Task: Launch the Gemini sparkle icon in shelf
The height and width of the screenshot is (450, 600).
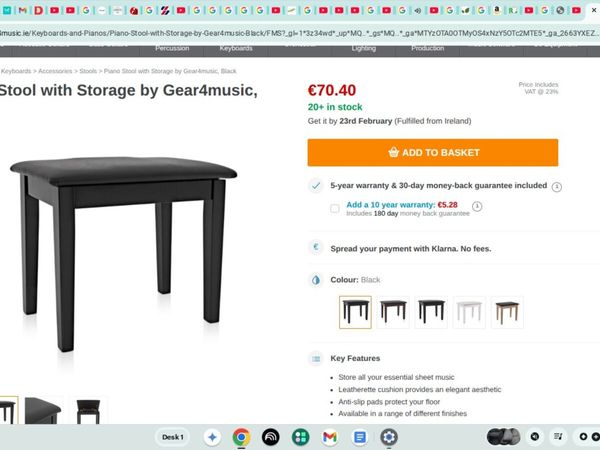Action: [212, 437]
